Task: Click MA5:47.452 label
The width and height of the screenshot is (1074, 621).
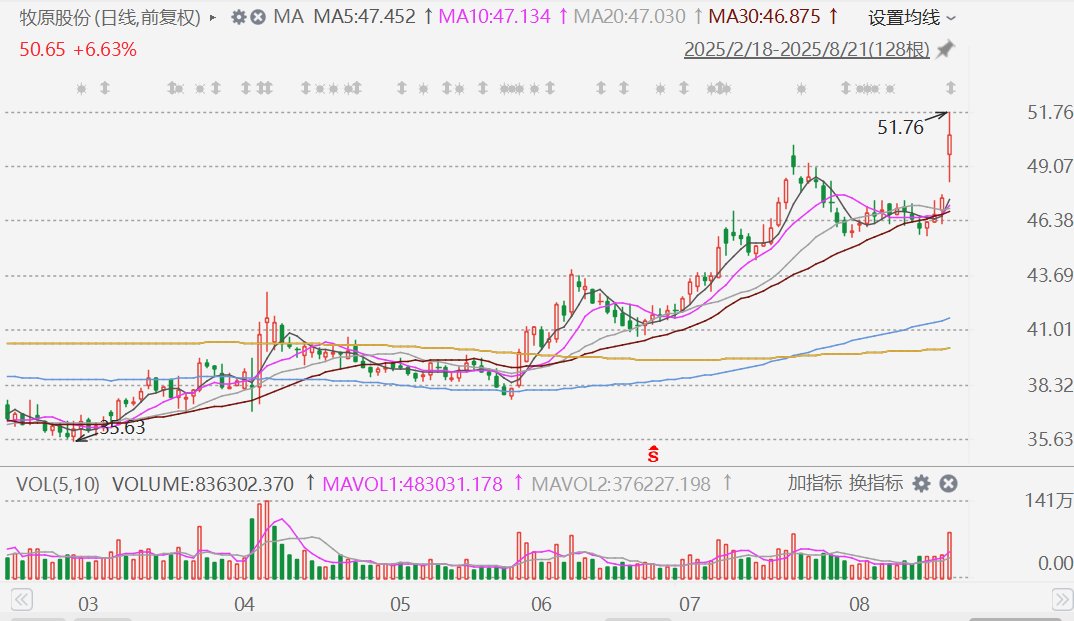Action: click(x=364, y=16)
